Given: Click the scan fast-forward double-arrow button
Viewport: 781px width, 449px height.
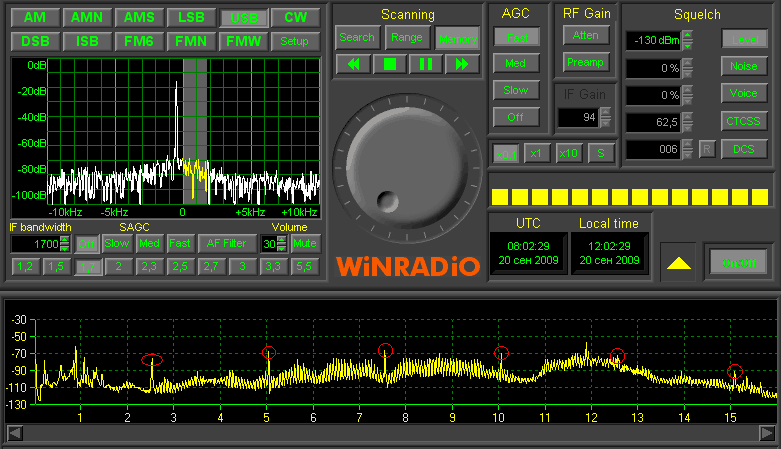Looking at the screenshot, I should click(x=461, y=63).
